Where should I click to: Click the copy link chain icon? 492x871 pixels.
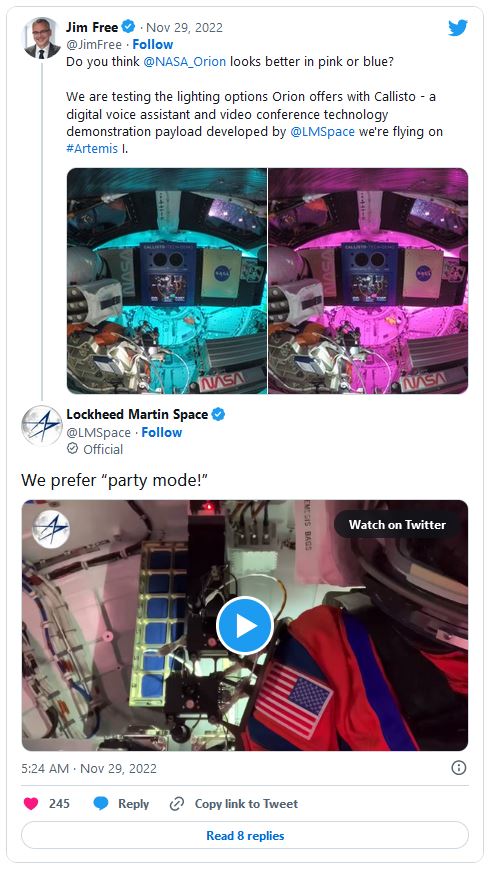pyautogui.click(x=177, y=804)
